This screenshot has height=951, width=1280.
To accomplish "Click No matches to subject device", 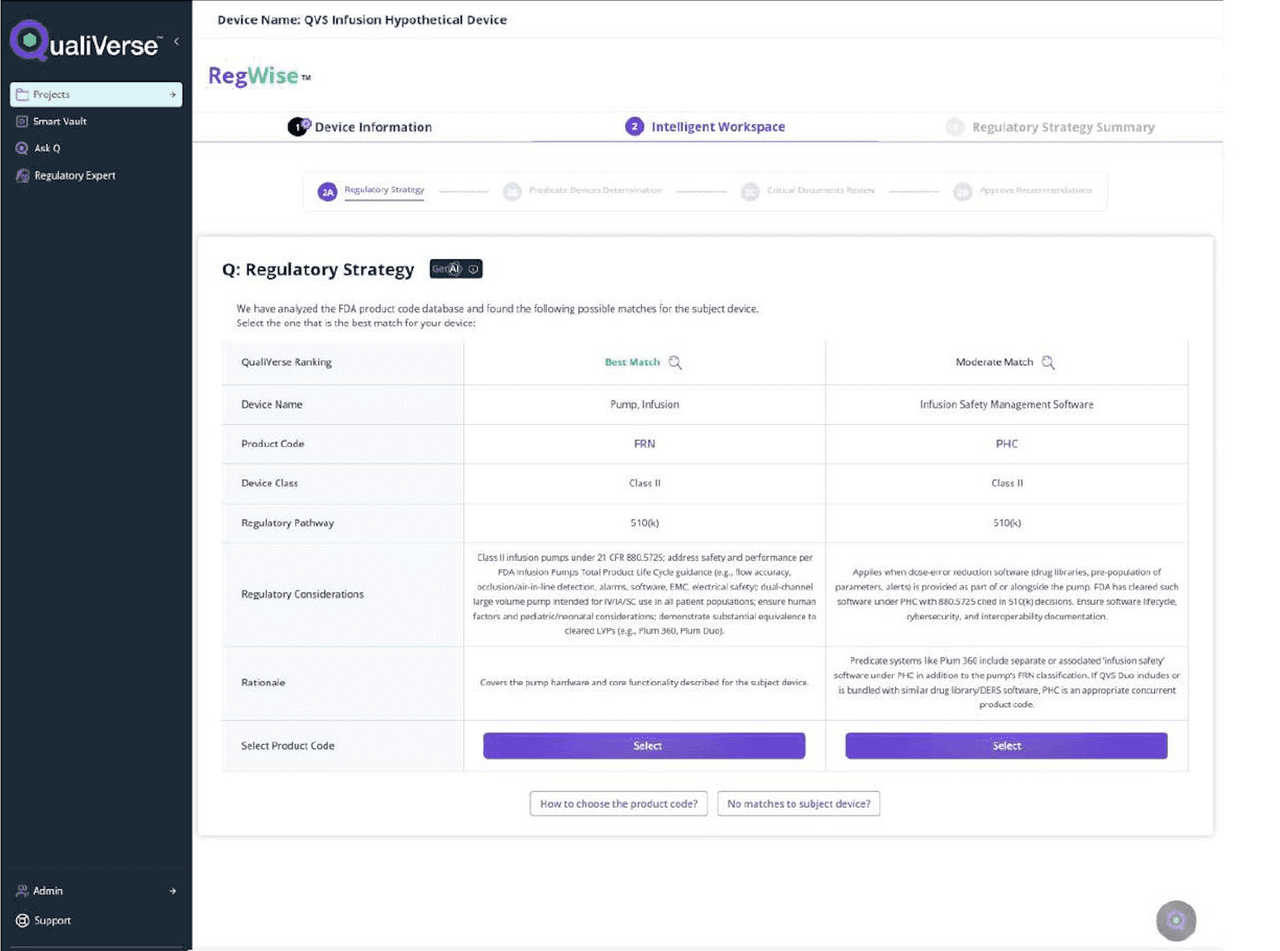I will coord(799,804).
